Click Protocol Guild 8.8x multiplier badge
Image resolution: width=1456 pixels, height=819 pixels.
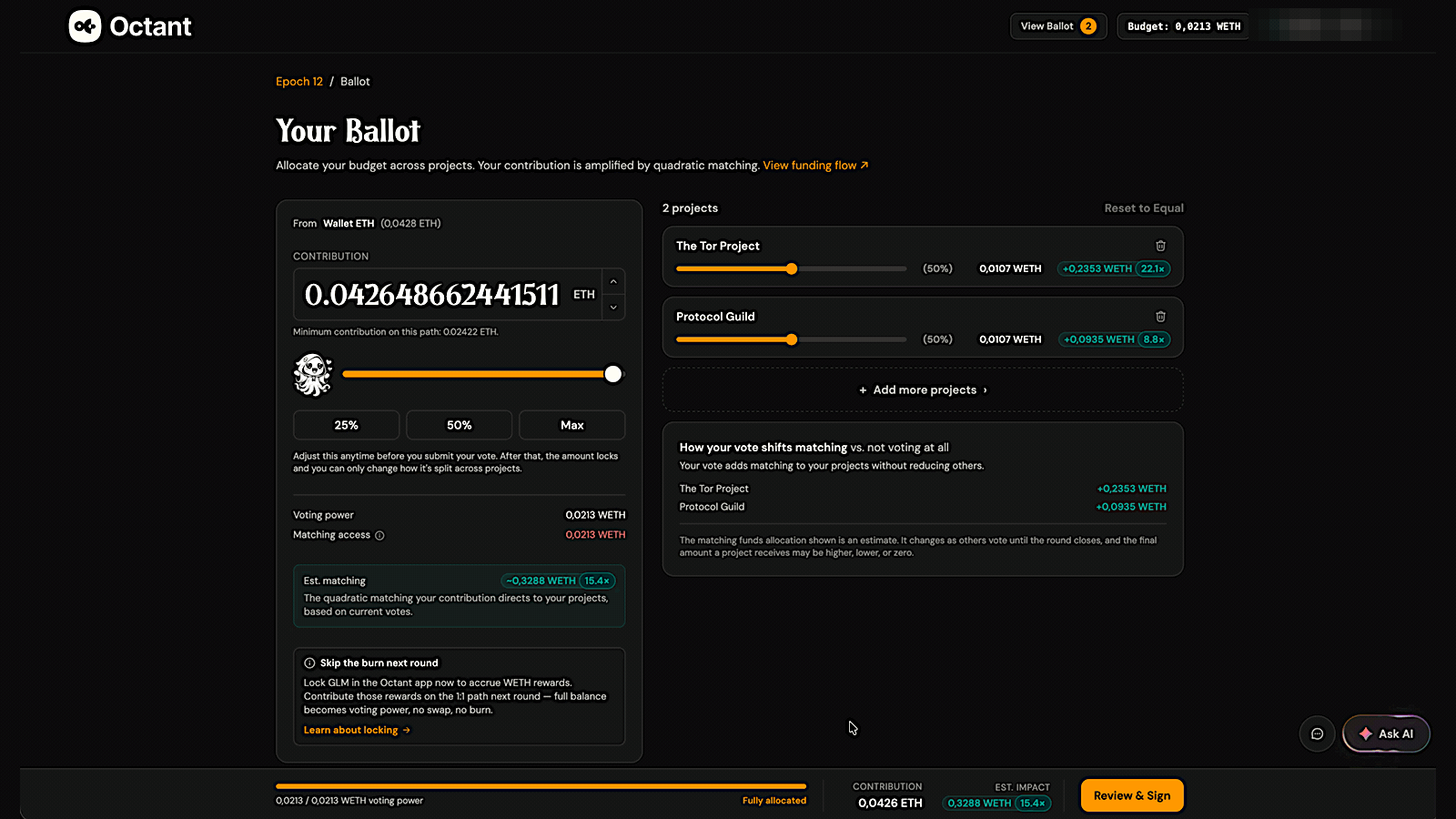coord(1154,339)
